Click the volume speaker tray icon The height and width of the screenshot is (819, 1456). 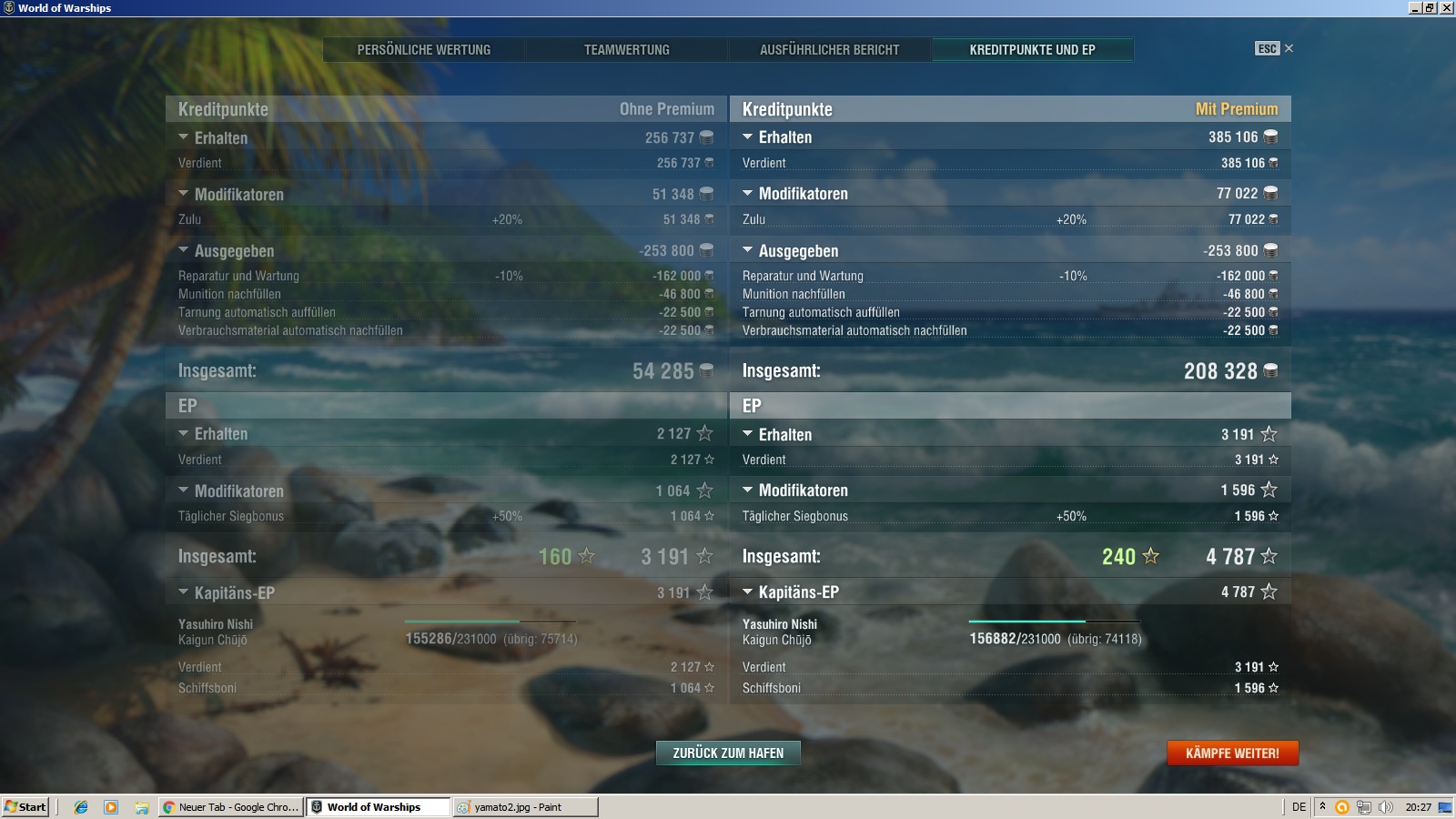(1385, 807)
